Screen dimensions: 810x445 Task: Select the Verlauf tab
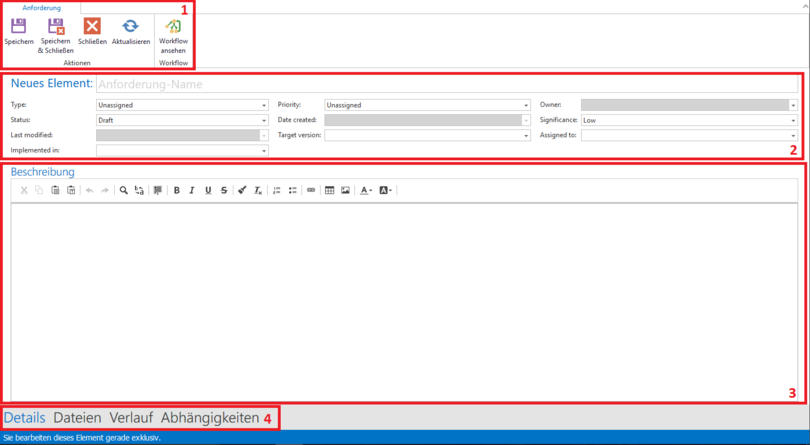point(131,418)
